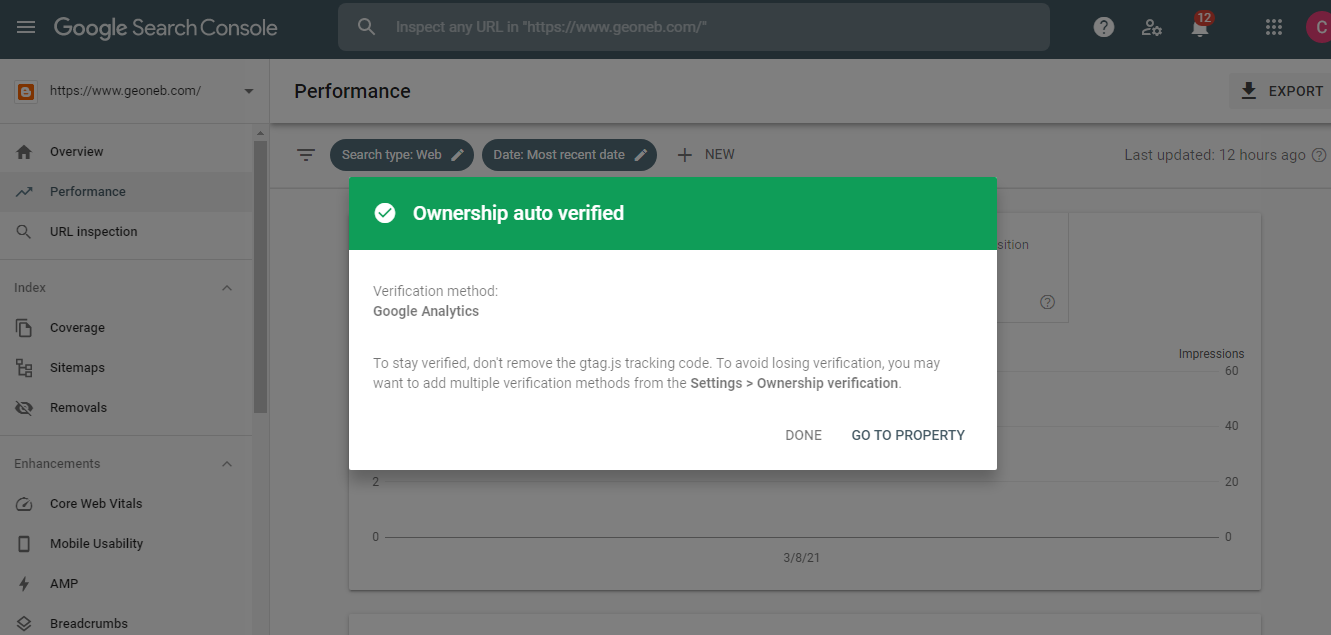Open the property selector dropdown arrow
Viewport: 1331px width, 635px height.
pos(249,92)
